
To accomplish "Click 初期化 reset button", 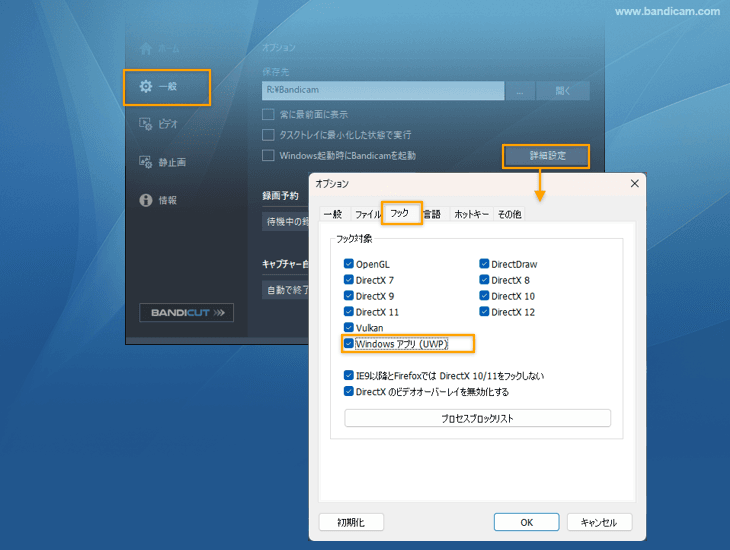I will (x=351, y=522).
